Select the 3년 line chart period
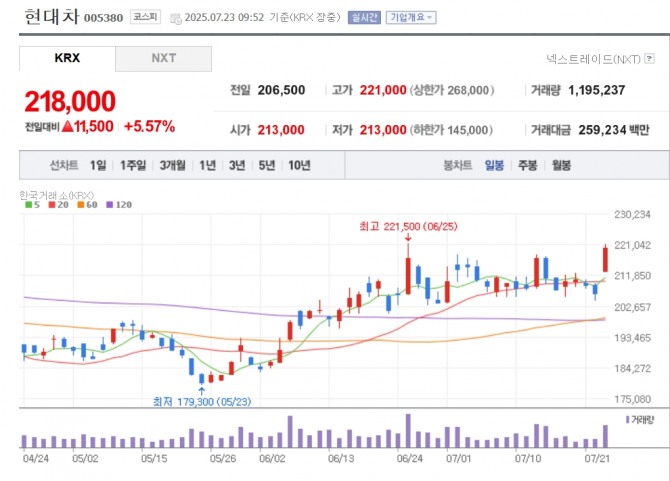Image resolution: width=670 pixels, height=481 pixels. 237,165
